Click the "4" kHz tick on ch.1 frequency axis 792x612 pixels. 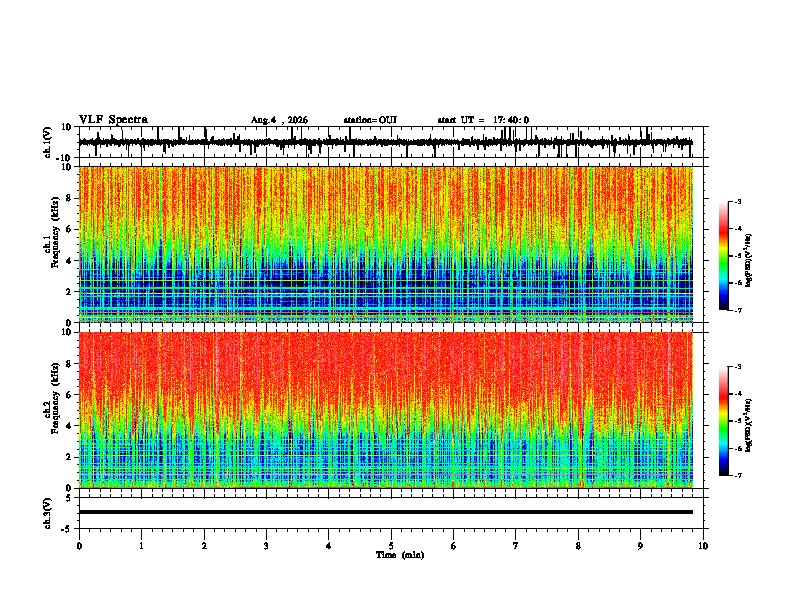point(69,261)
